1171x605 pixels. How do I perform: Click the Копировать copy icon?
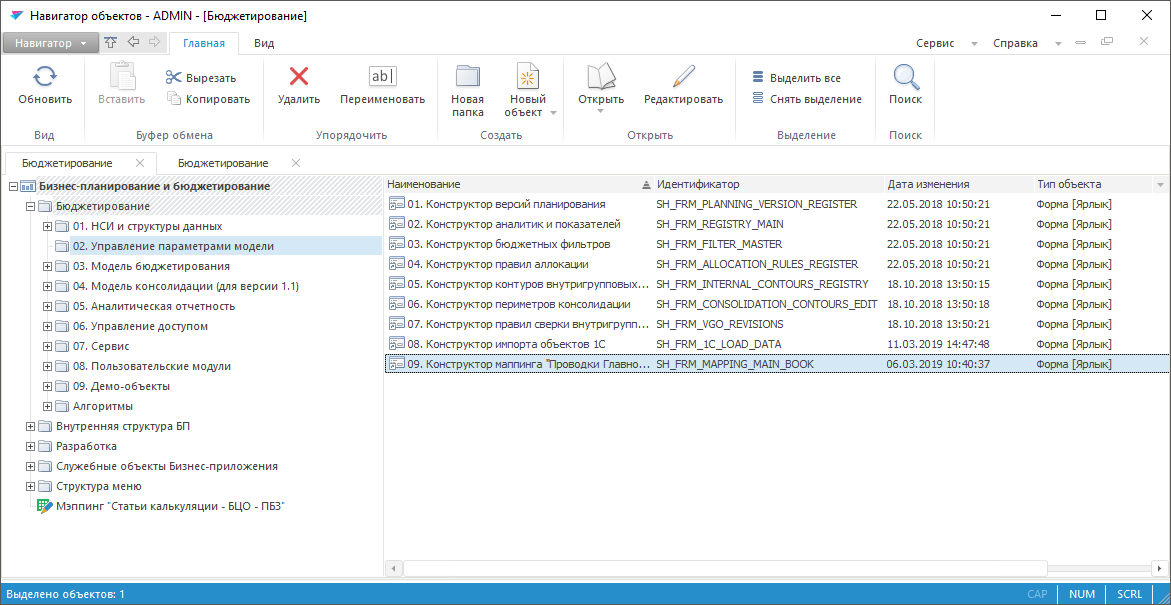point(173,98)
